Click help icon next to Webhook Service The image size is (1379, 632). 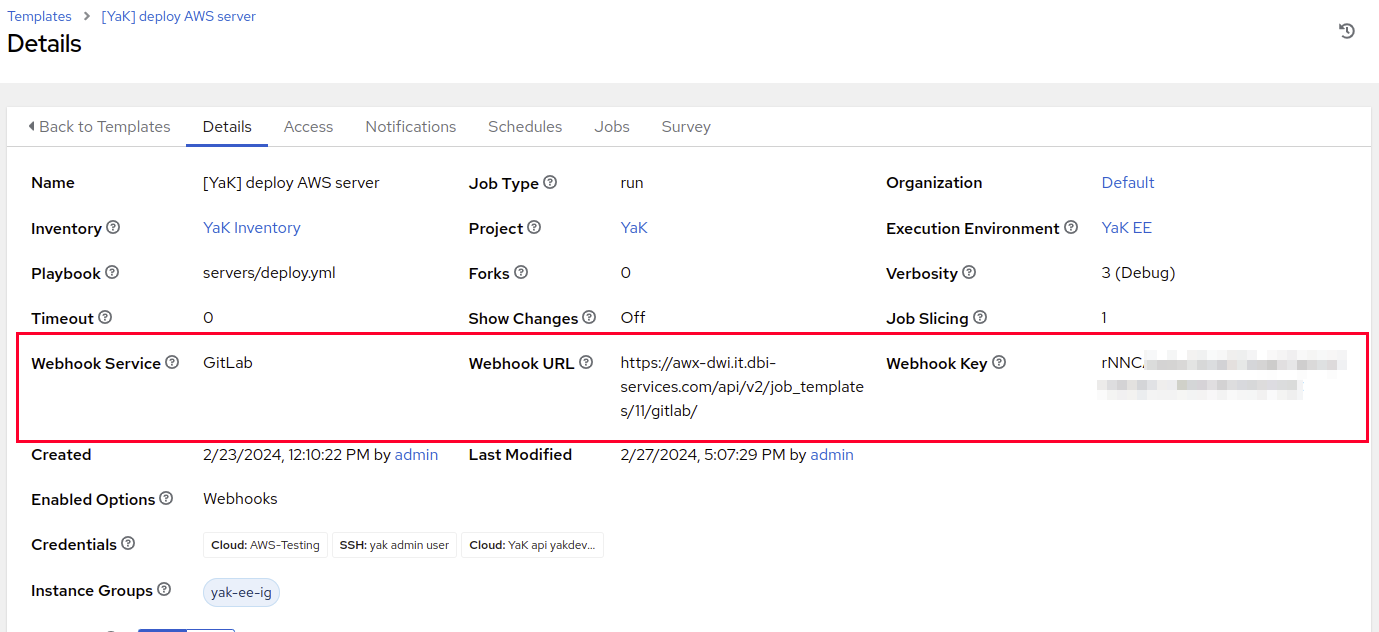click(172, 363)
